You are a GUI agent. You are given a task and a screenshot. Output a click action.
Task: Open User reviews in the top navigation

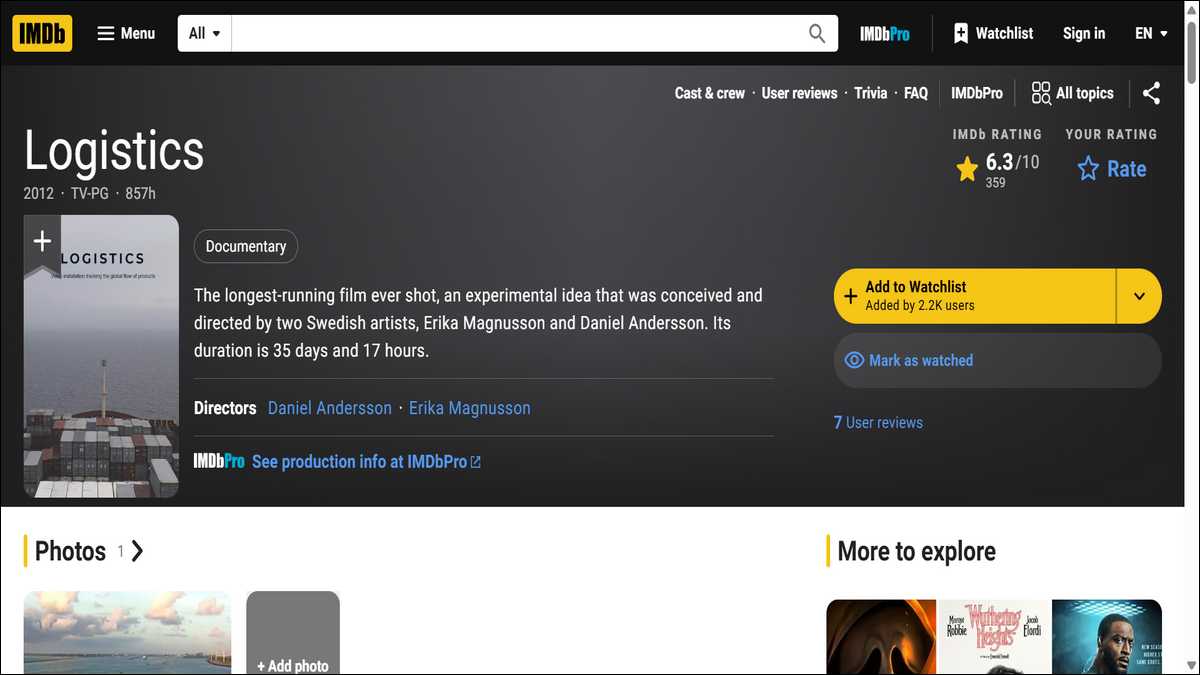(799, 93)
